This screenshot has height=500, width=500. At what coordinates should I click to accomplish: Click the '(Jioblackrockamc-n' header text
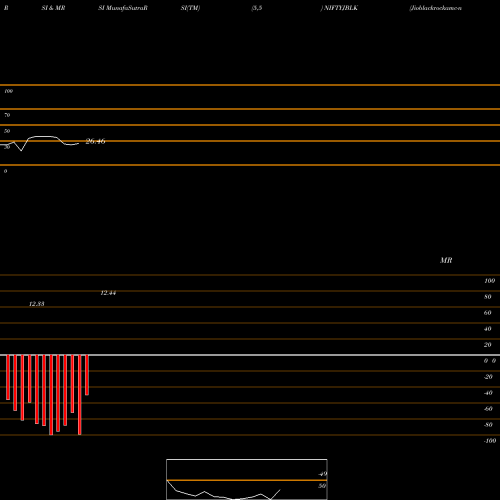[436, 8]
